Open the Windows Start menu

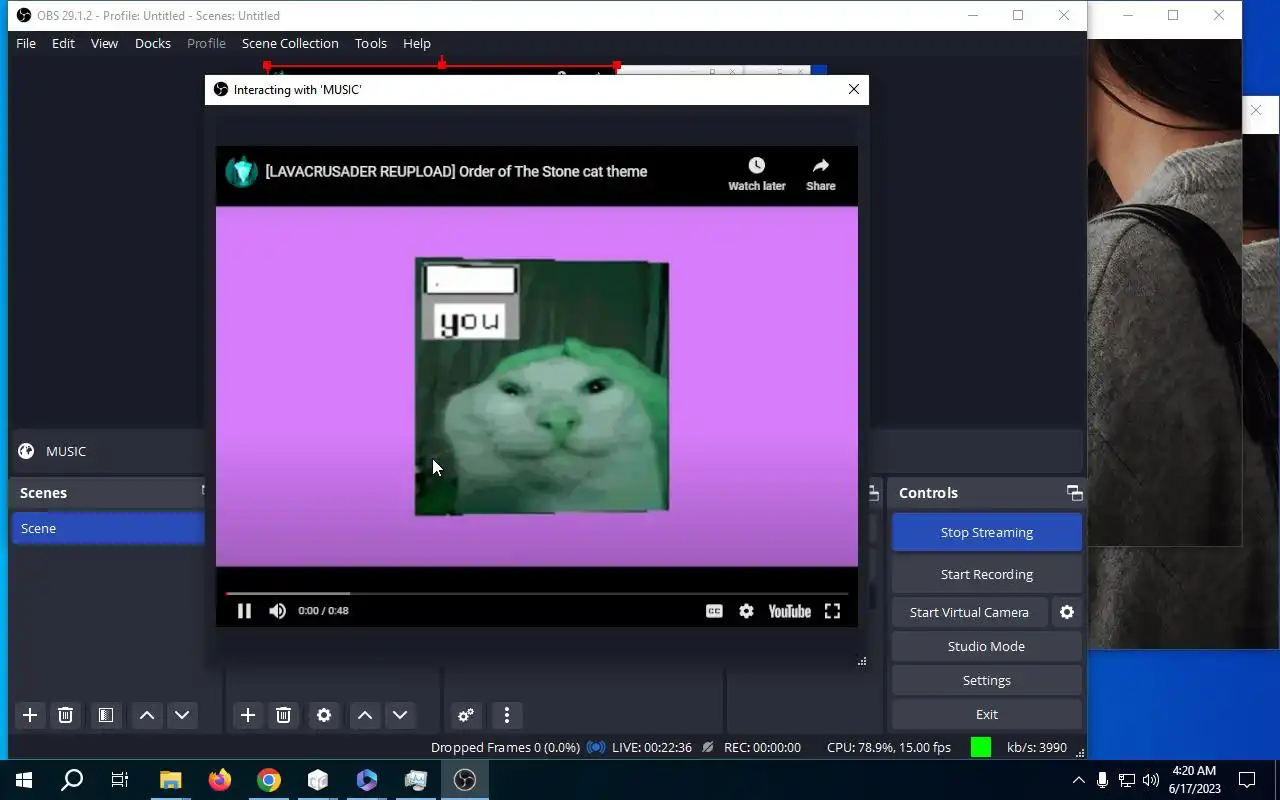24,780
